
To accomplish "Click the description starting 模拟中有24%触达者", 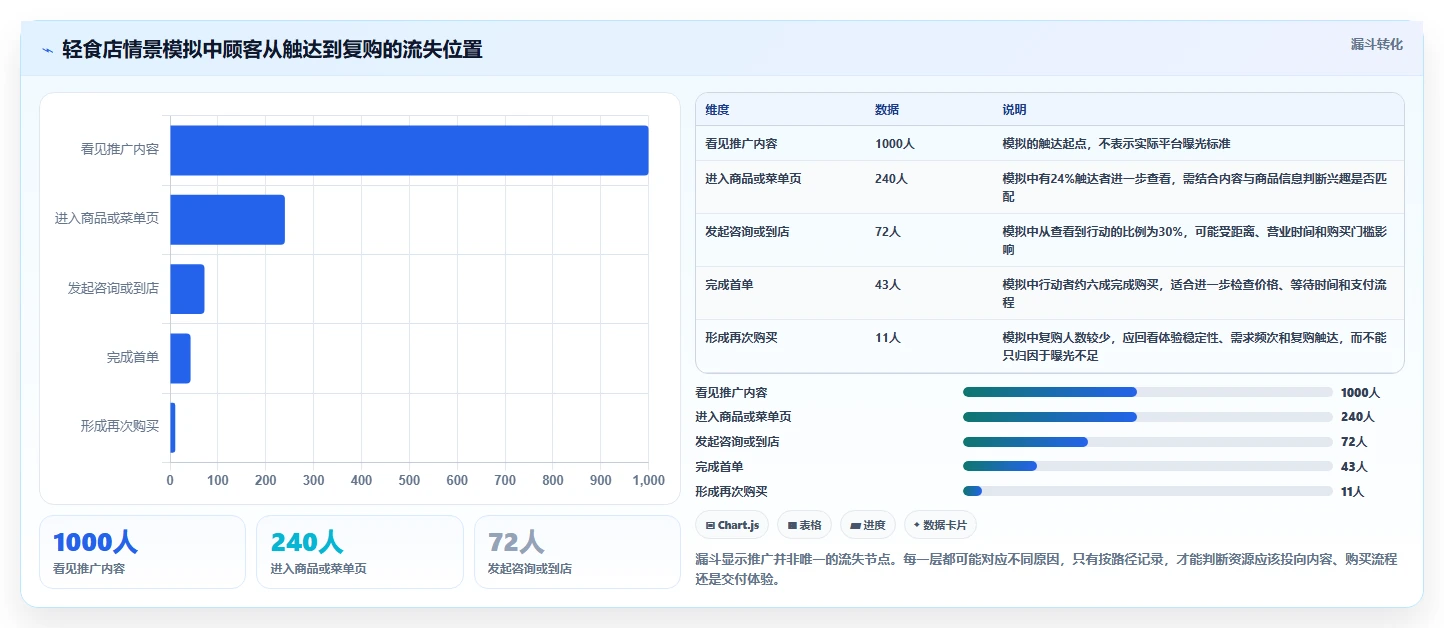I will [1195, 188].
